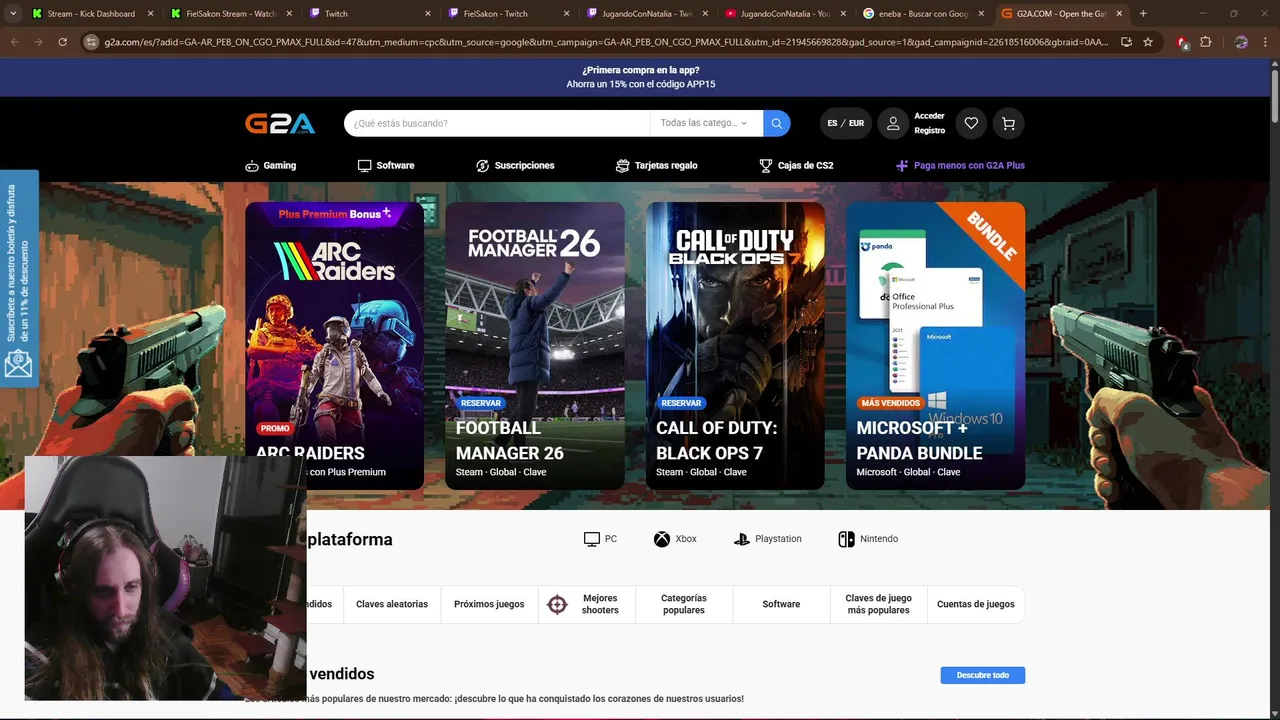Image resolution: width=1280 pixels, height=720 pixels.
Task: Click the APP15 promo banner
Action: click(x=640, y=77)
